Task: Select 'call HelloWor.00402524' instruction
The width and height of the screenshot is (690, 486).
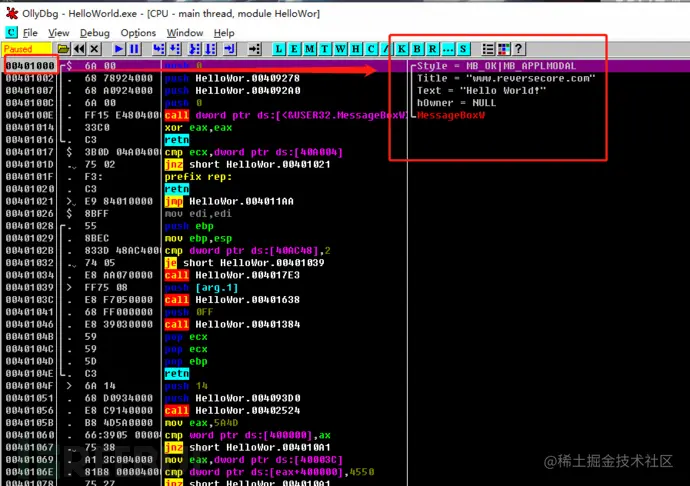Action: click(x=232, y=411)
